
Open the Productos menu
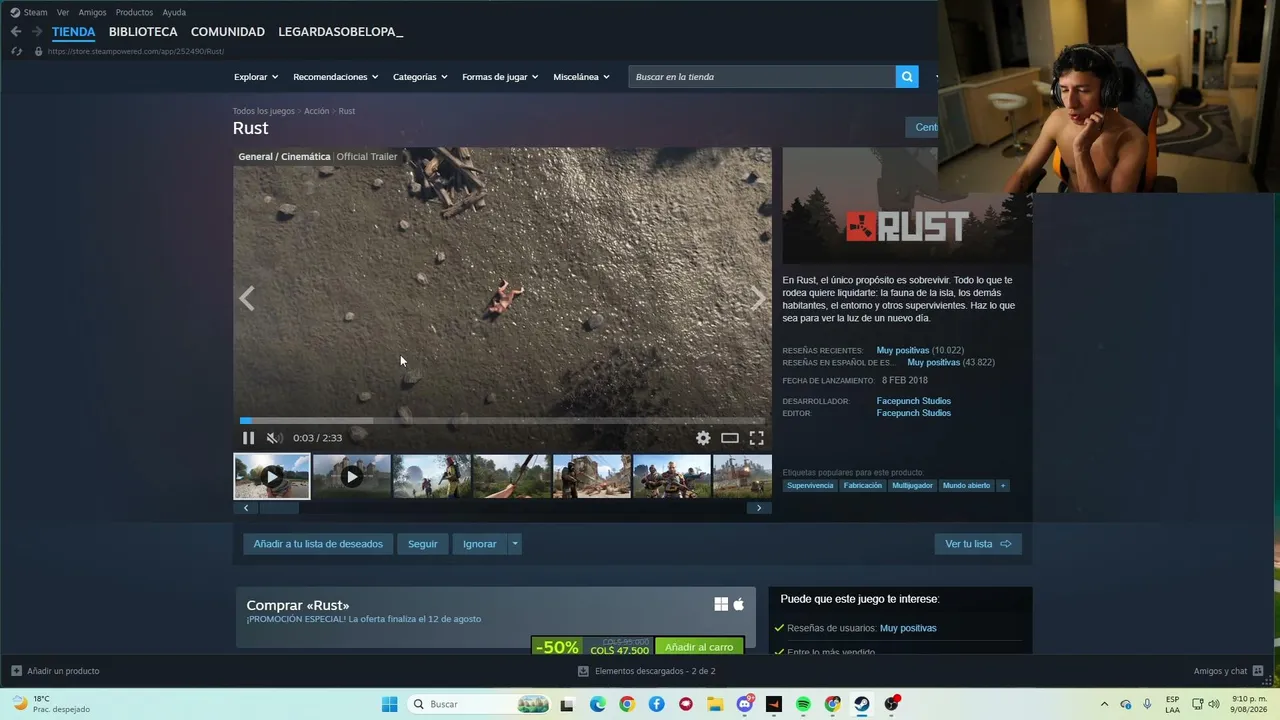(134, 13)
